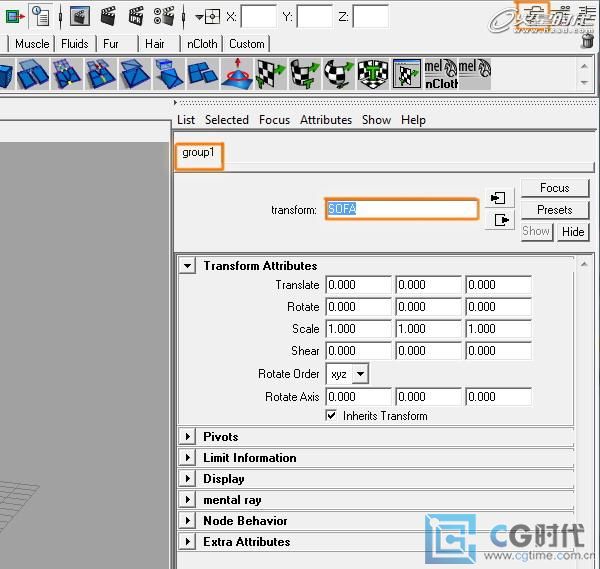
Task: Click the Hide button
Action: 573,231
